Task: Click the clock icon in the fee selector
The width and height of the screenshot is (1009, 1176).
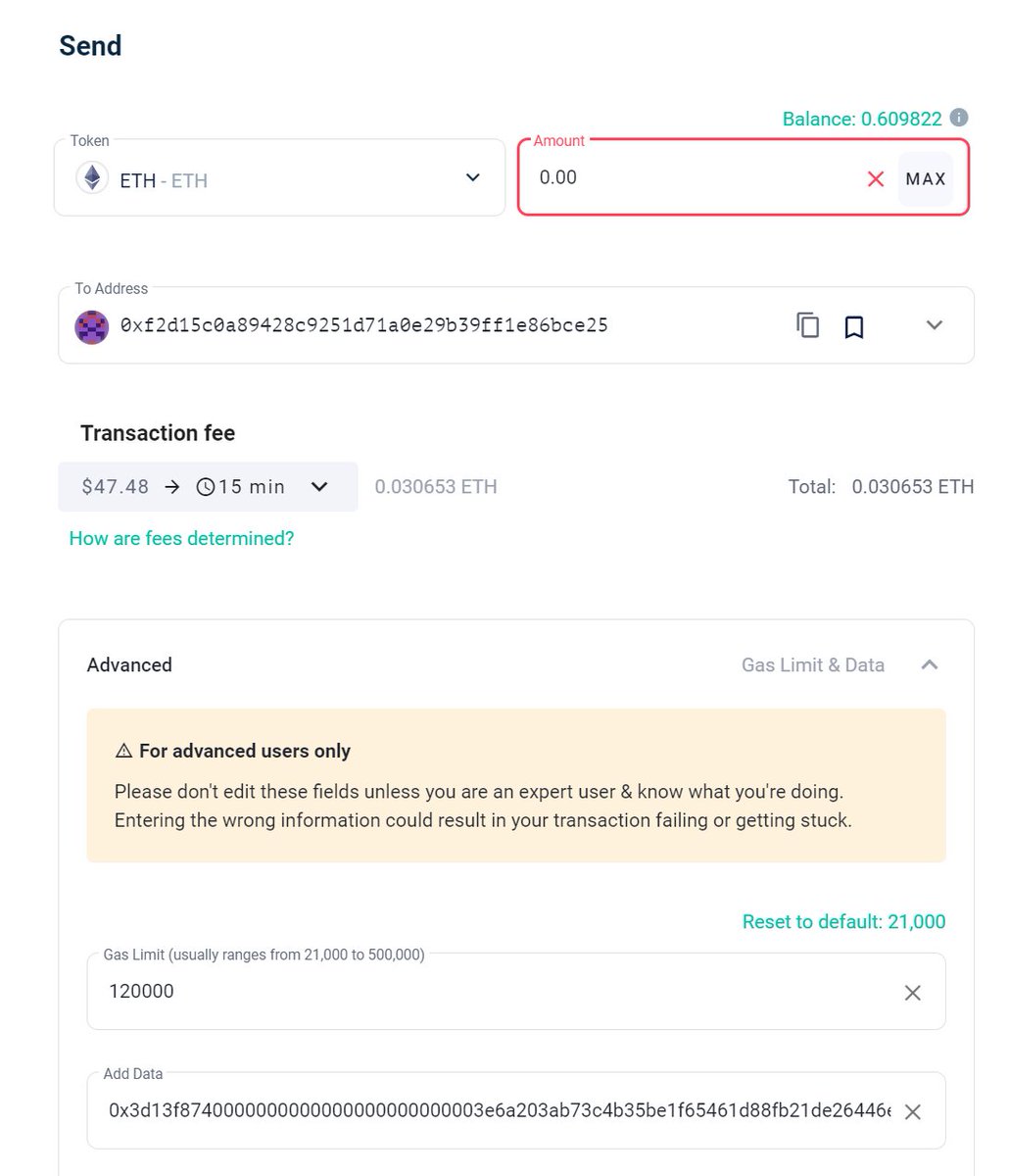Action: (x=206, y=487)
